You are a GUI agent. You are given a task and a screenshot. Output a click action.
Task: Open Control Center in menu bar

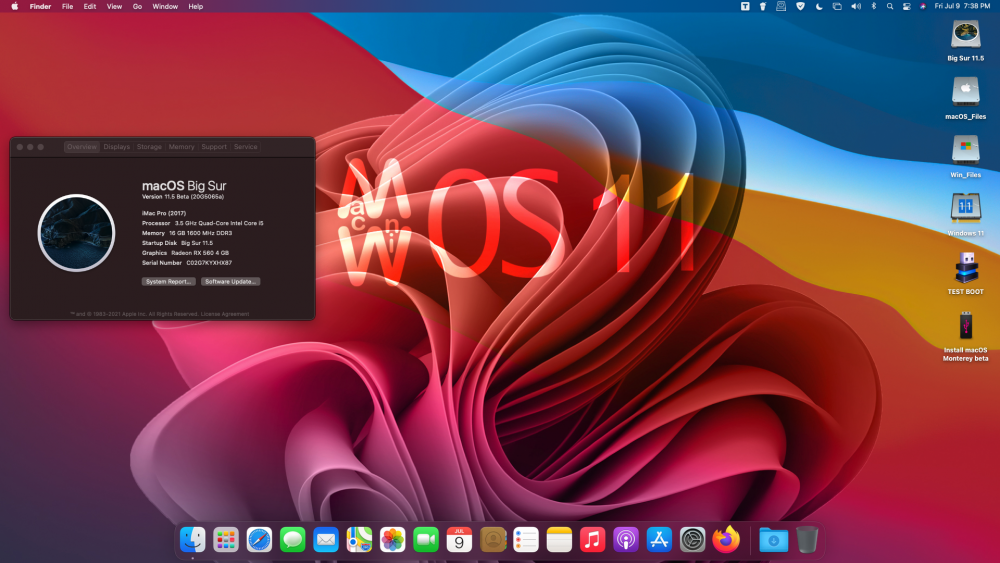pyautogui.click(x=906, y=6)
